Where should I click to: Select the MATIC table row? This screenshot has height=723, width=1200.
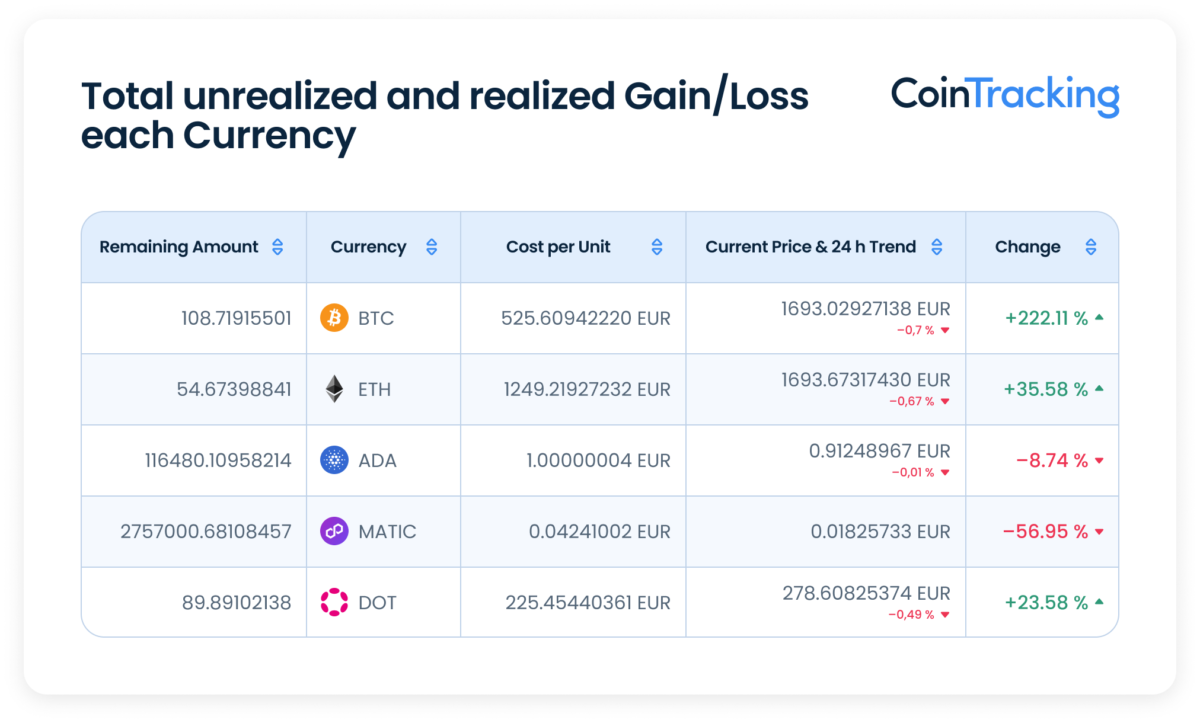click(600, 531)
